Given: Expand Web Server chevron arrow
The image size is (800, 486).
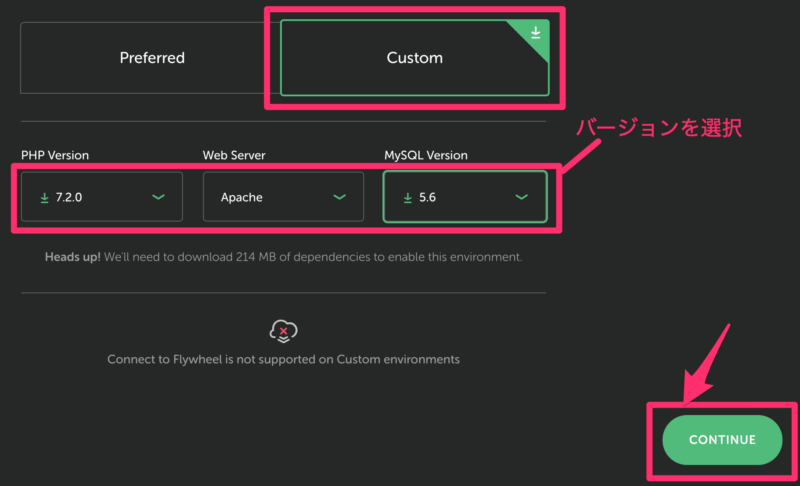Looking at the screenshot, I should click(339, 197).
